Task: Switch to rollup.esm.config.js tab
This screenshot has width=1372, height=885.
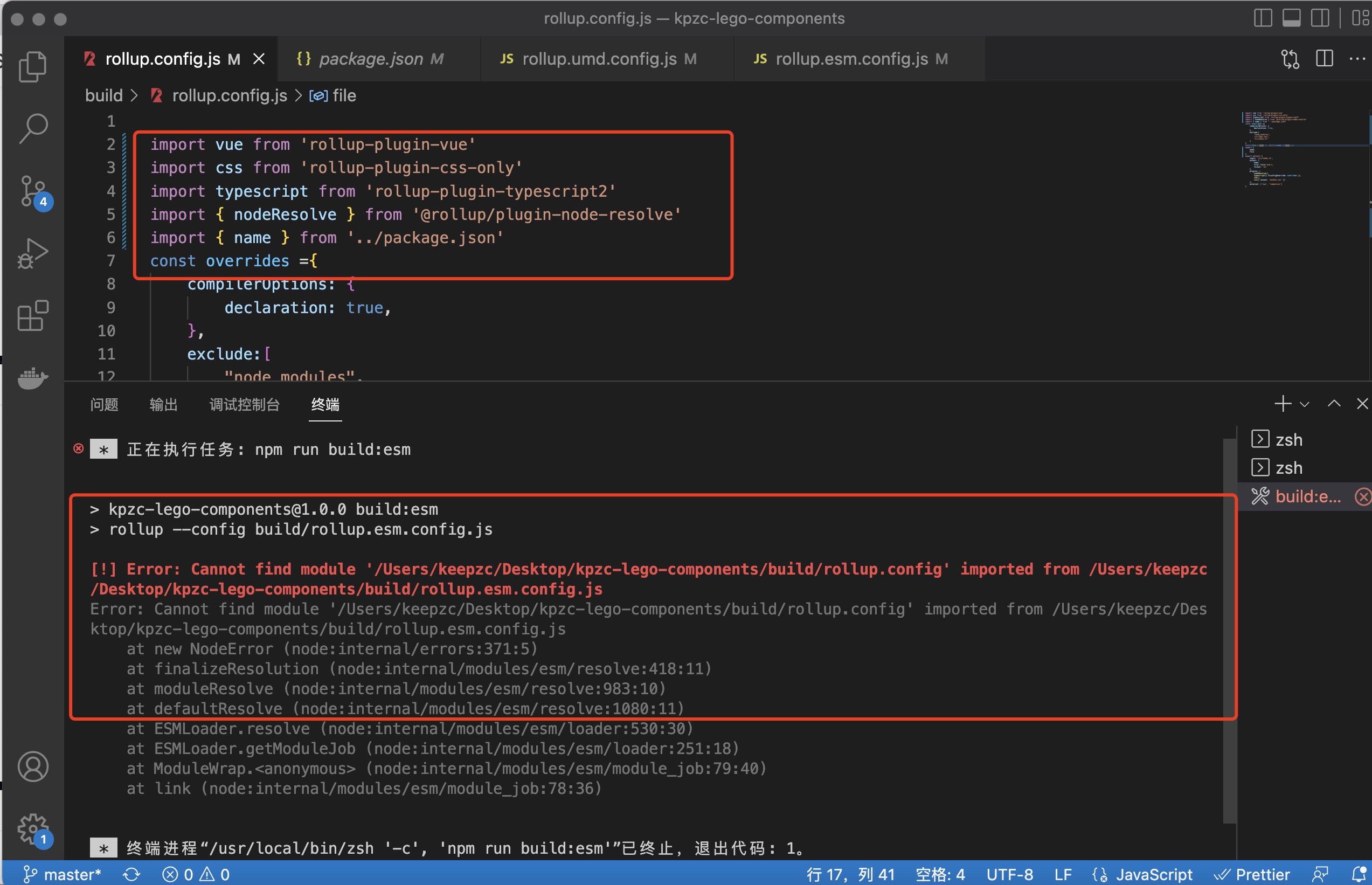Action: [860, 59]
